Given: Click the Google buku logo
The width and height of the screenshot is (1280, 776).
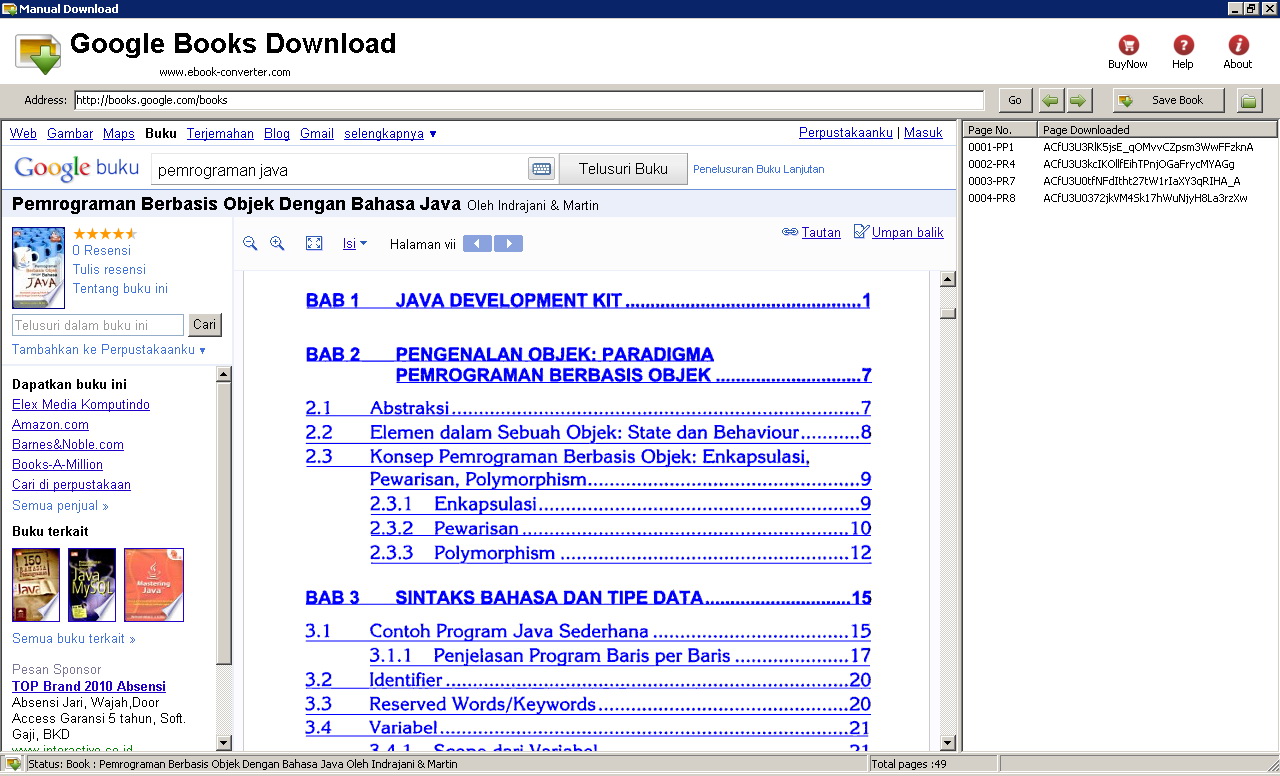Looking at the screenshot, I should [76, 168].
